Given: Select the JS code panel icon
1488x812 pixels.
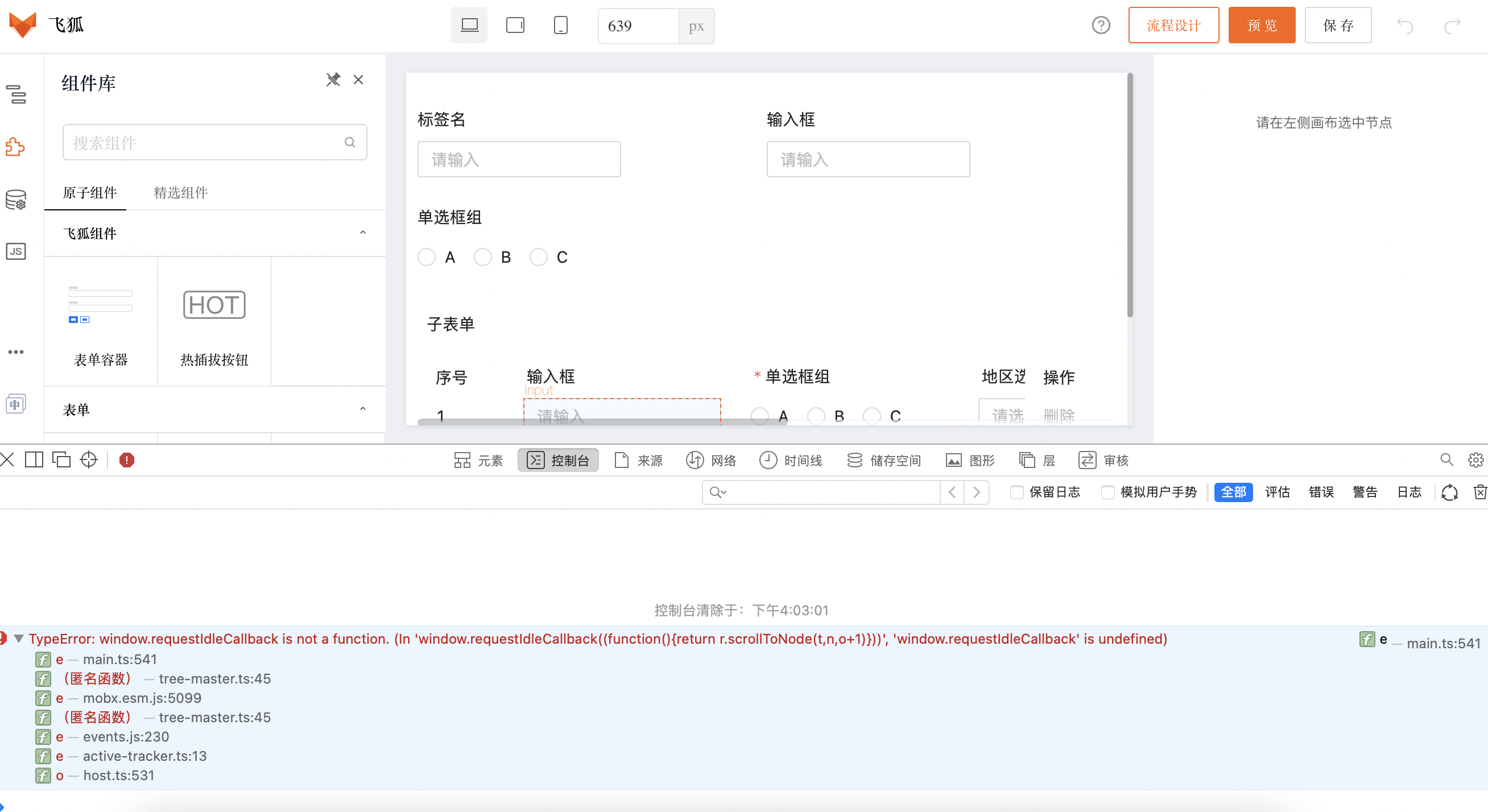Looking at the screenshot, I should 15,251.
